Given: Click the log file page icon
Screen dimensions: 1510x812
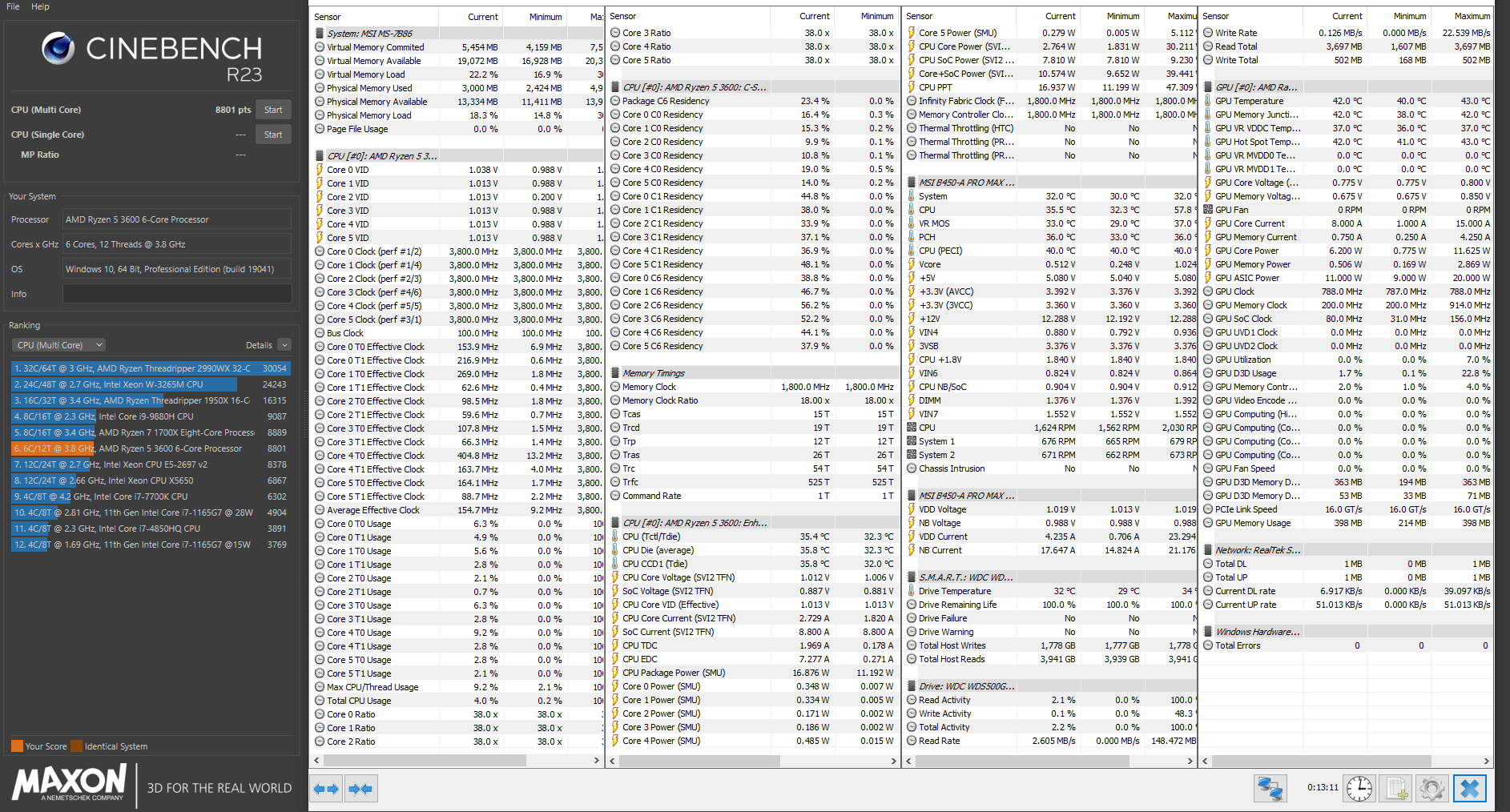Looking at the screenshot, I should (1396, 789).
